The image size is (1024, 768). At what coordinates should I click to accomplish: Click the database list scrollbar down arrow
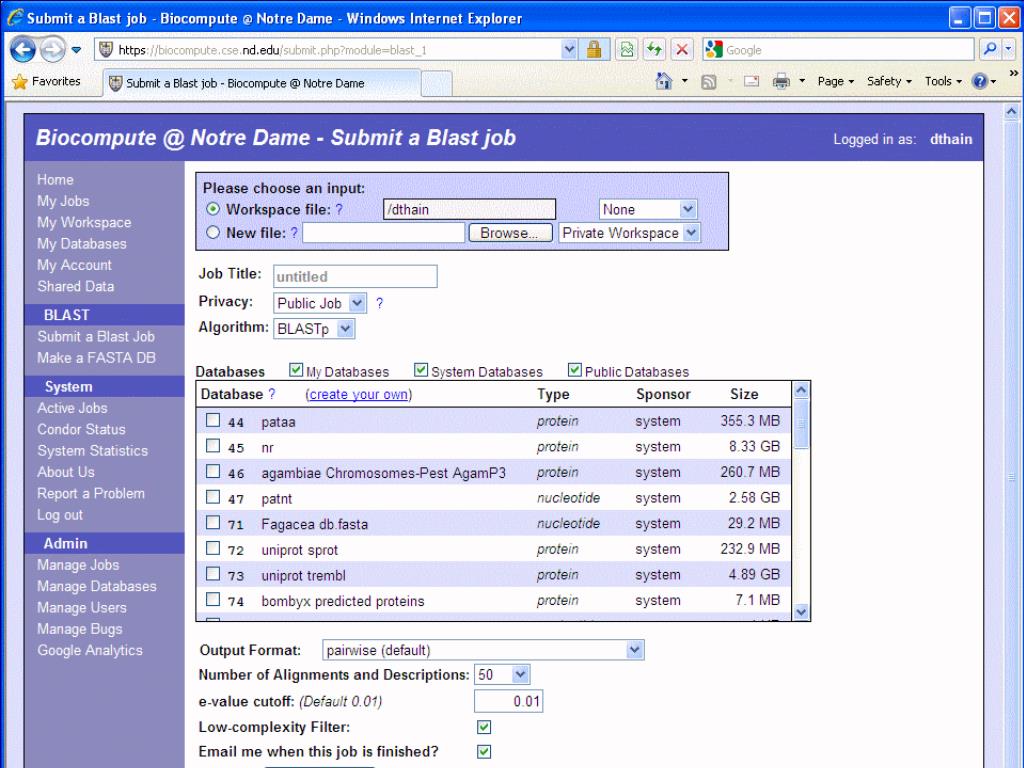801,611
